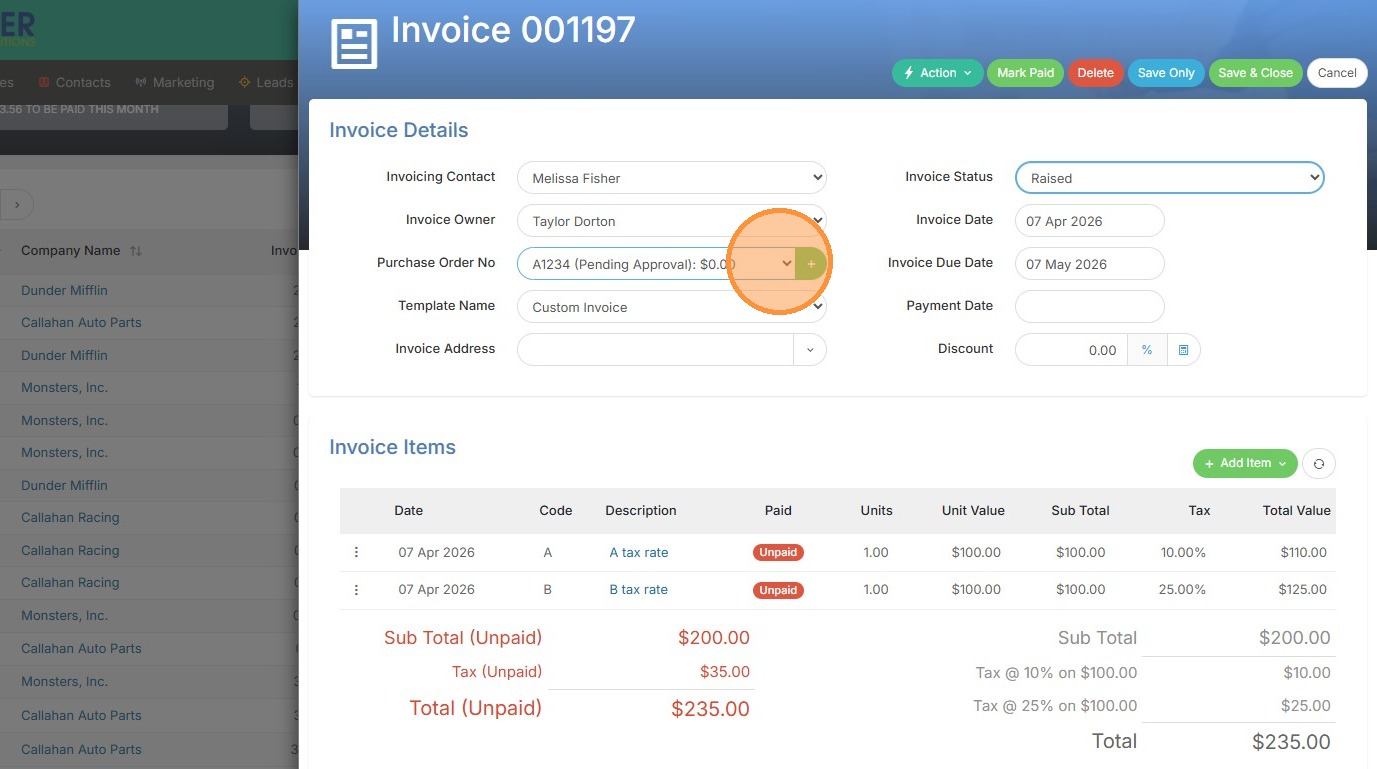Click the Mark Paid button

pos(1026,73)
